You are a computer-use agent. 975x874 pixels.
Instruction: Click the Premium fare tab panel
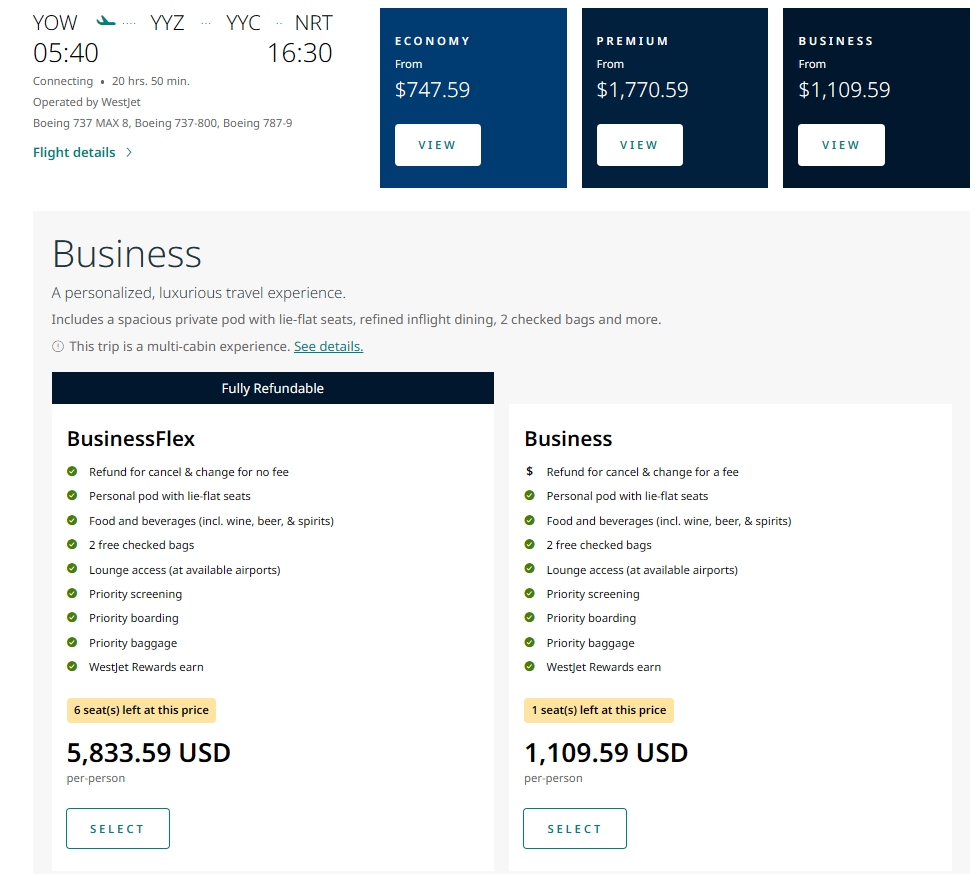point(674,60)
